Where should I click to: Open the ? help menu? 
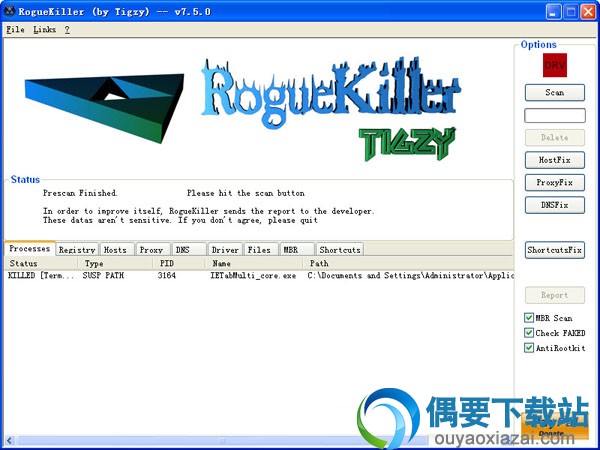tap(67, 29)
